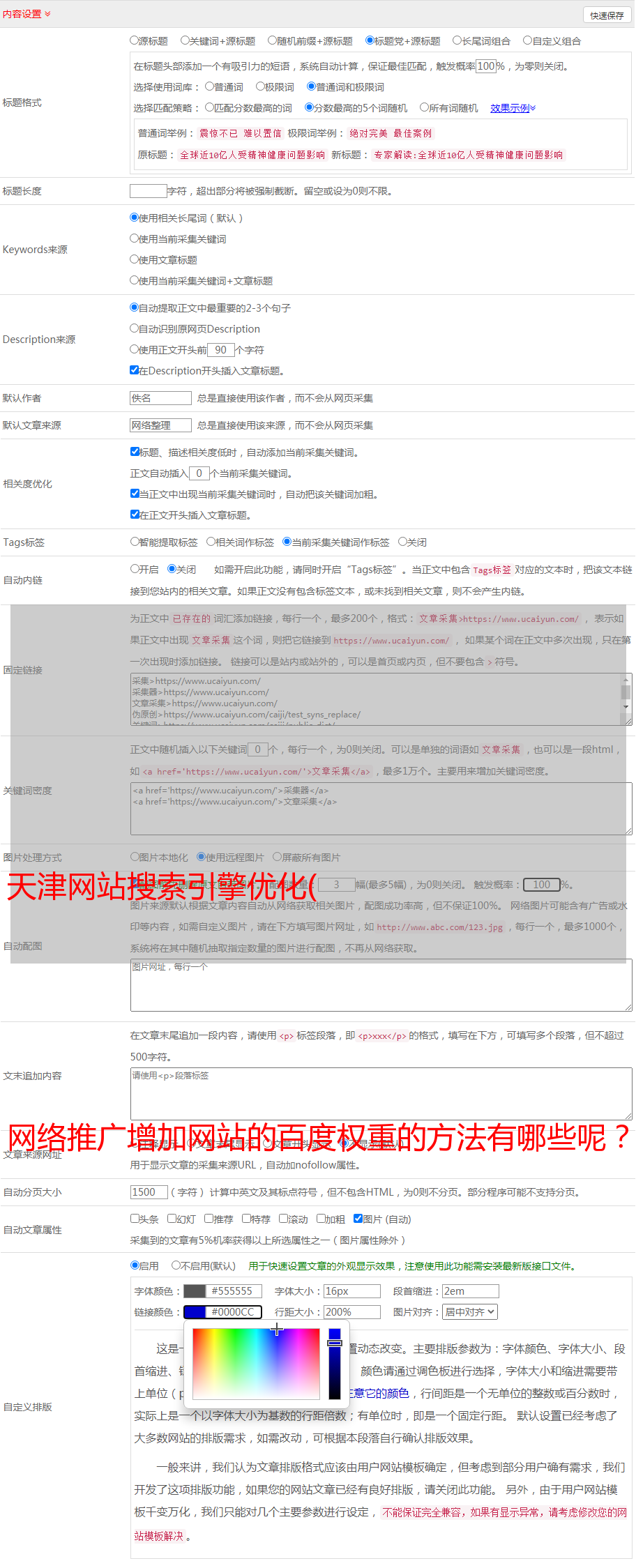The image size is (636, 1568).
Task: Click the 快速保存 quick save button
Action: point(607,15)
